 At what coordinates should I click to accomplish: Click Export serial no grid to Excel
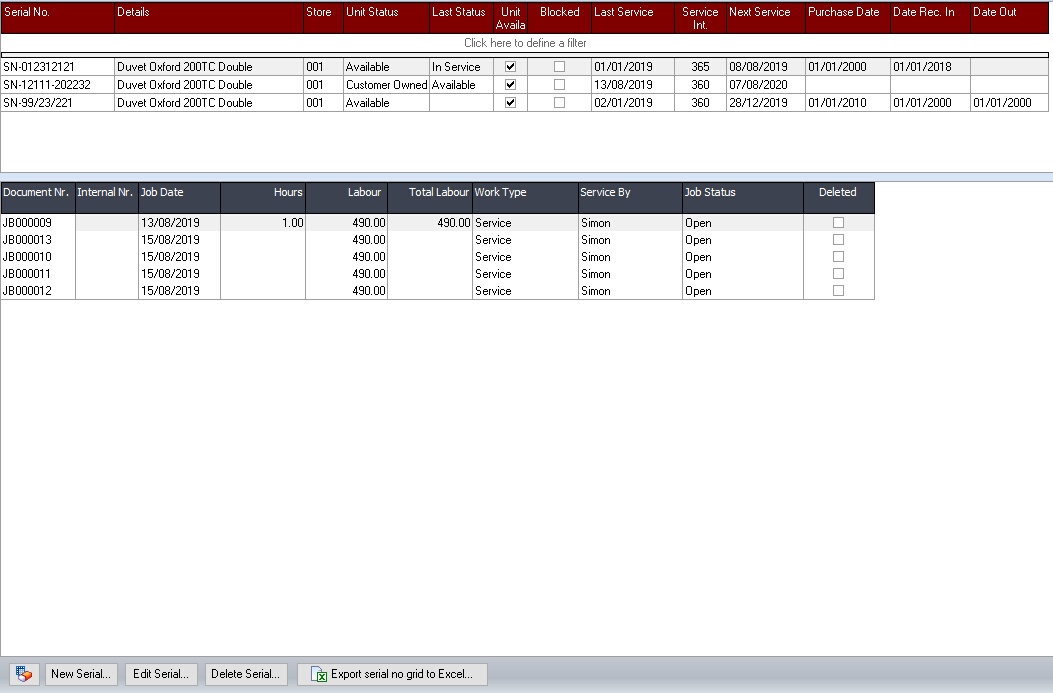pyautogui.click(x=392, y=674)
